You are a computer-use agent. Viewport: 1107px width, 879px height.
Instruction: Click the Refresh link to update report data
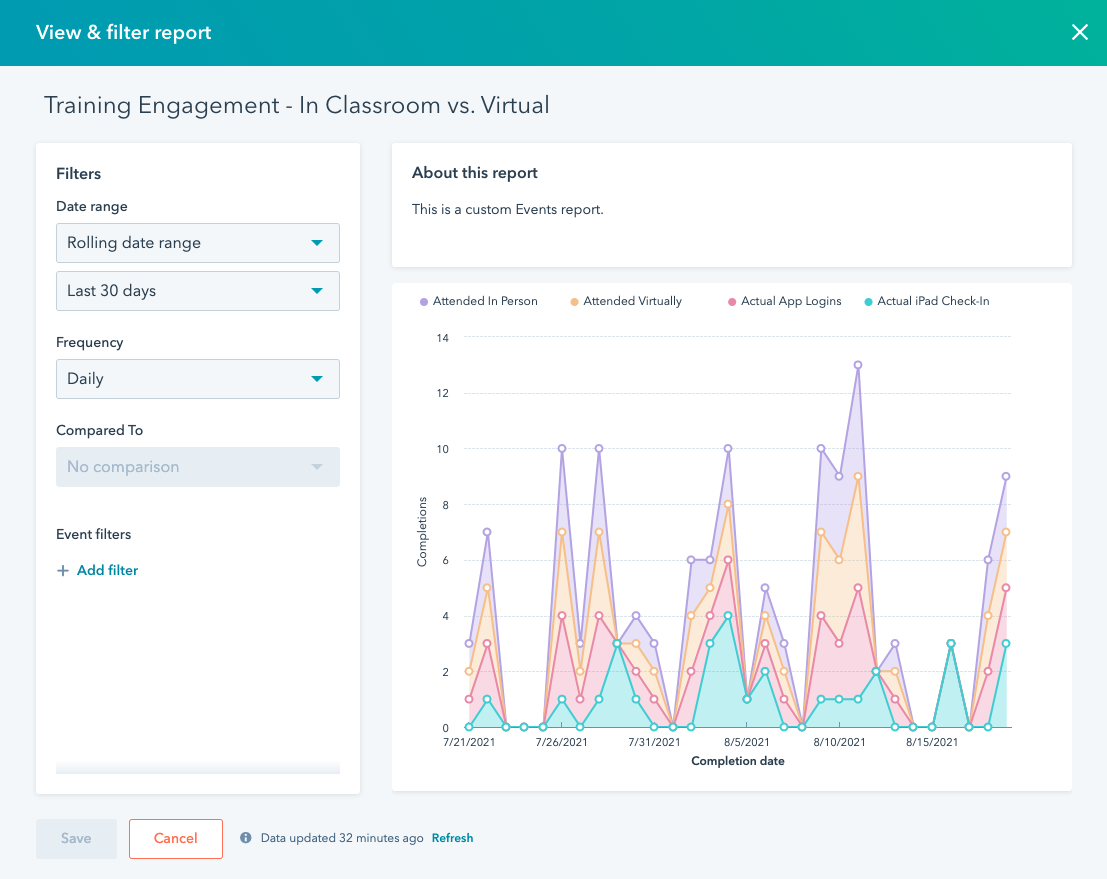point(452,838)
